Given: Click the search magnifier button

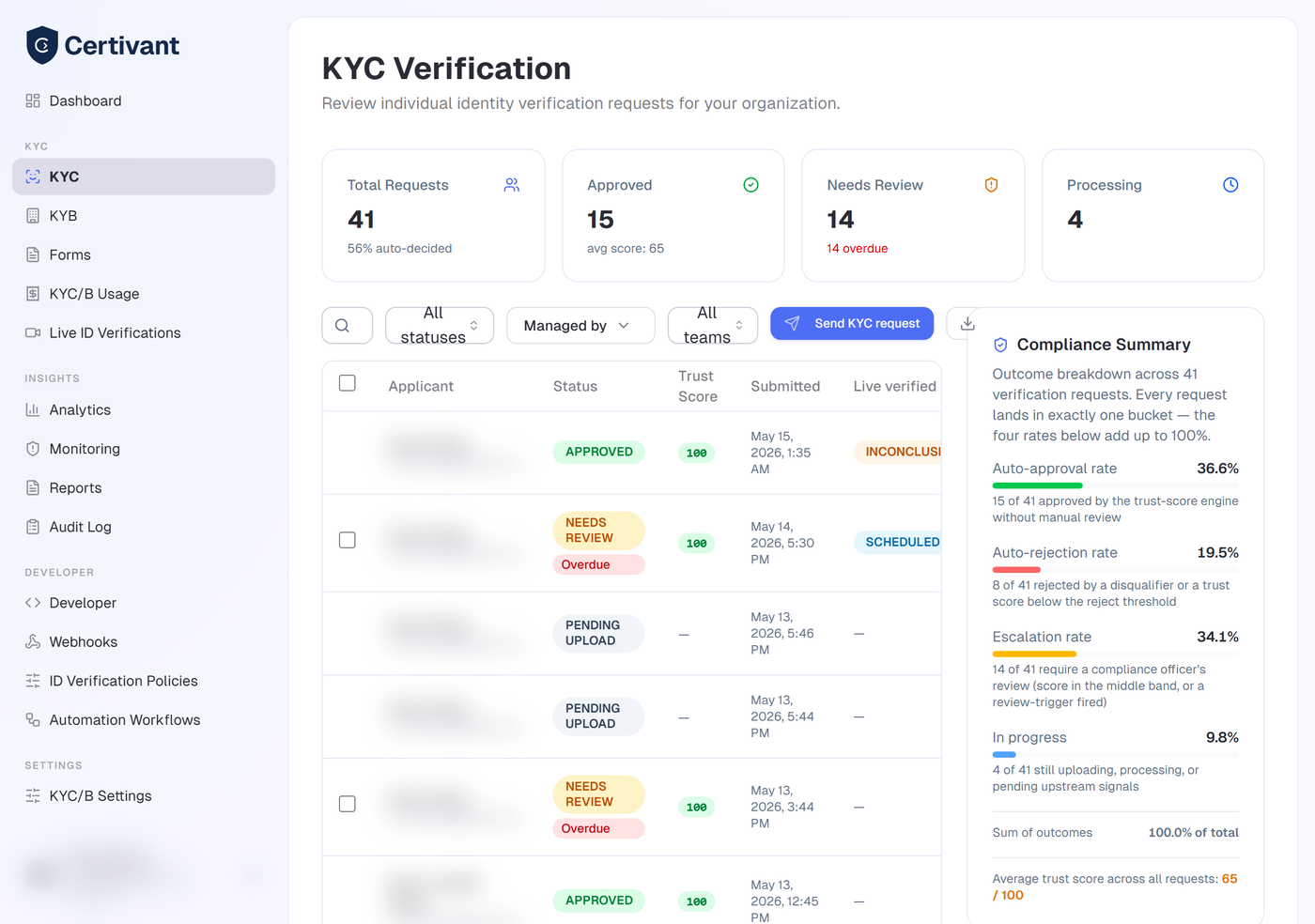Looking at the screenshot, I should [348, 326].
